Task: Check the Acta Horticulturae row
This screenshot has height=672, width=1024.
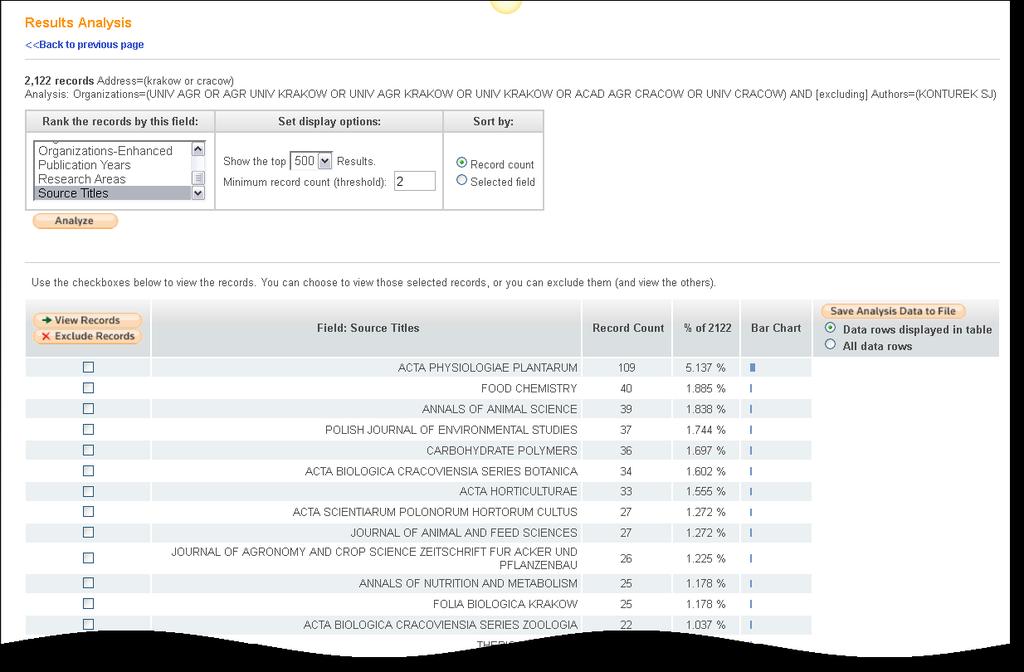Action: (88, 491)
